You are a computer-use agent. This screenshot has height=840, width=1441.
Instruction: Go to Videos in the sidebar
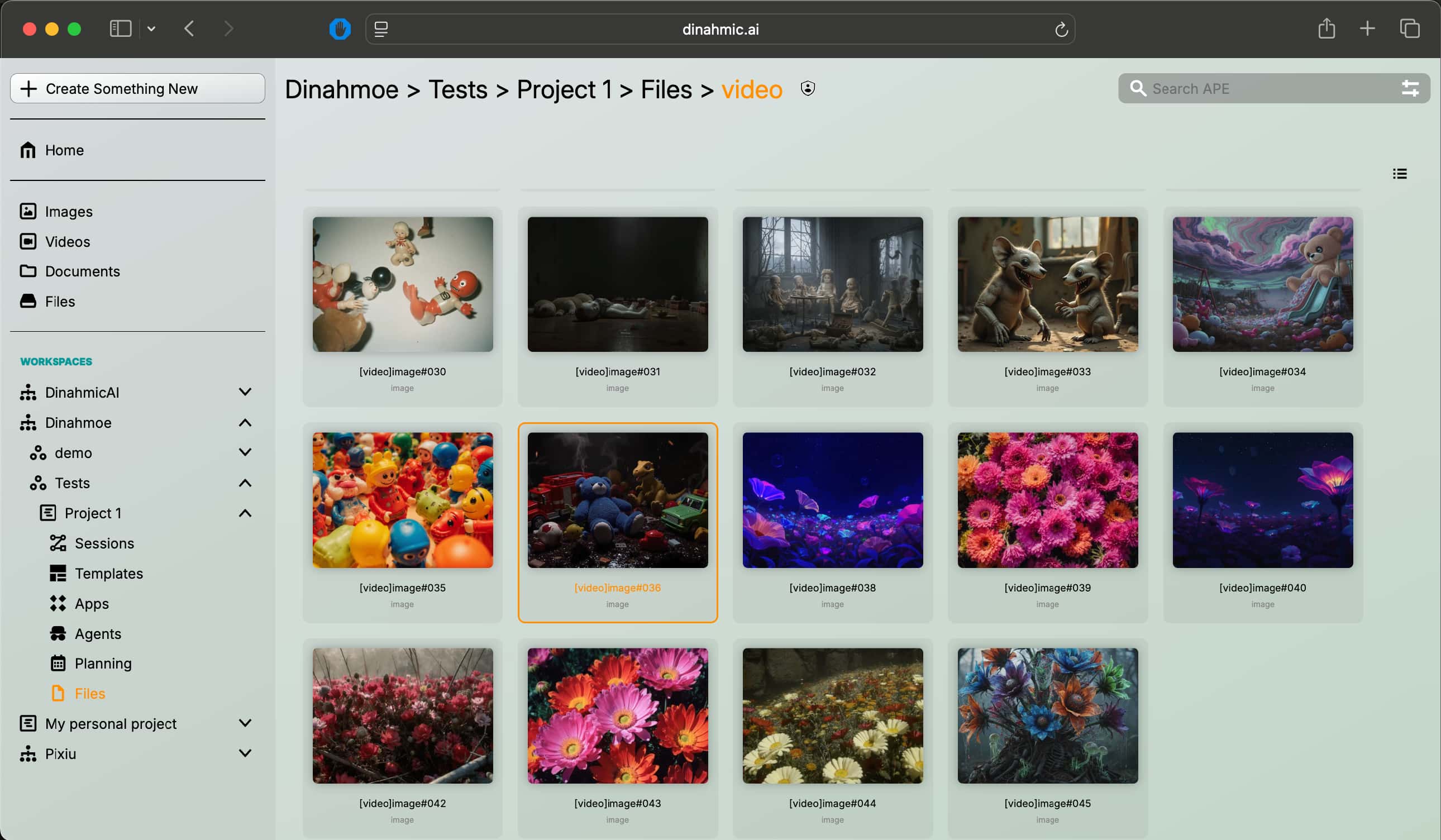(x=68, y=241)
